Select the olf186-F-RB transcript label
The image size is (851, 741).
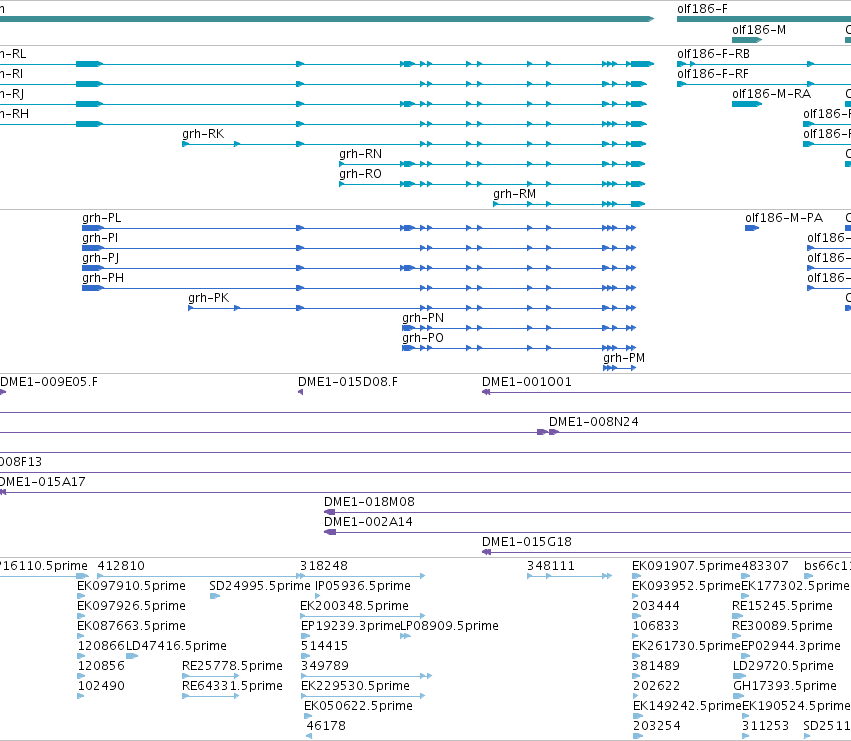(x=713, y=54)
